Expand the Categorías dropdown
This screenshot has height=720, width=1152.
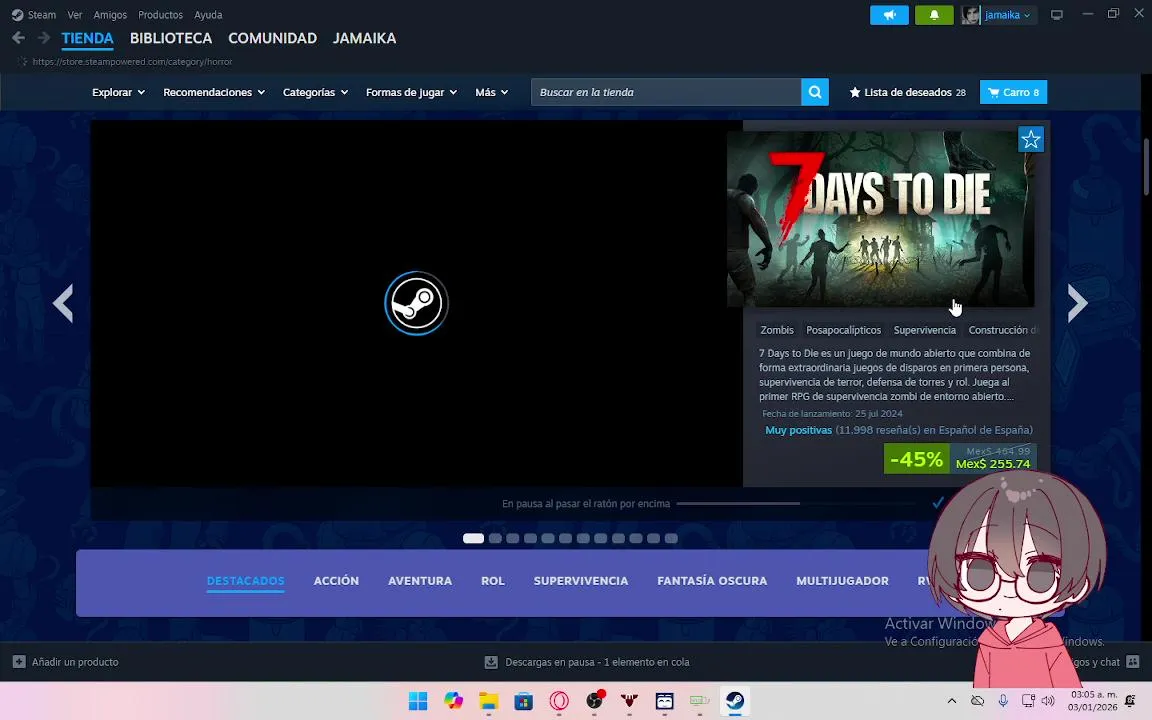pyautogui.click(x=315, y=92)
